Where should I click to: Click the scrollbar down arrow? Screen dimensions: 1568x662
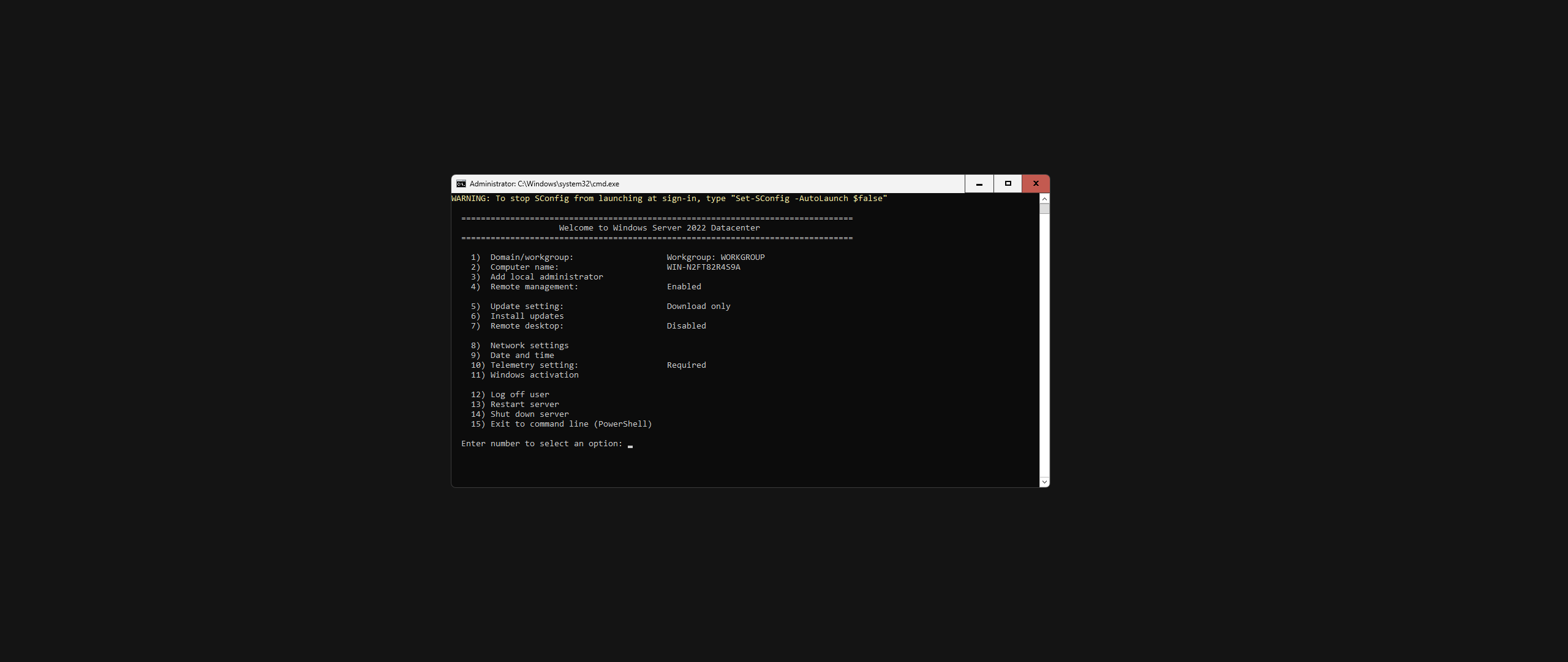(x=1044, y=482)
